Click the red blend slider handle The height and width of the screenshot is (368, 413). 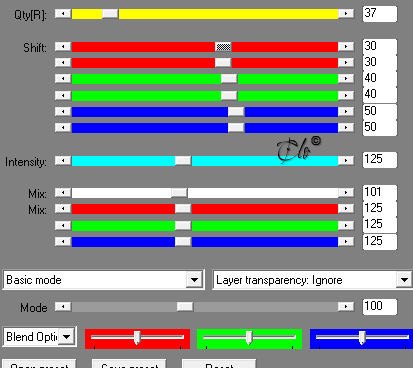click(x=137, y=338)
